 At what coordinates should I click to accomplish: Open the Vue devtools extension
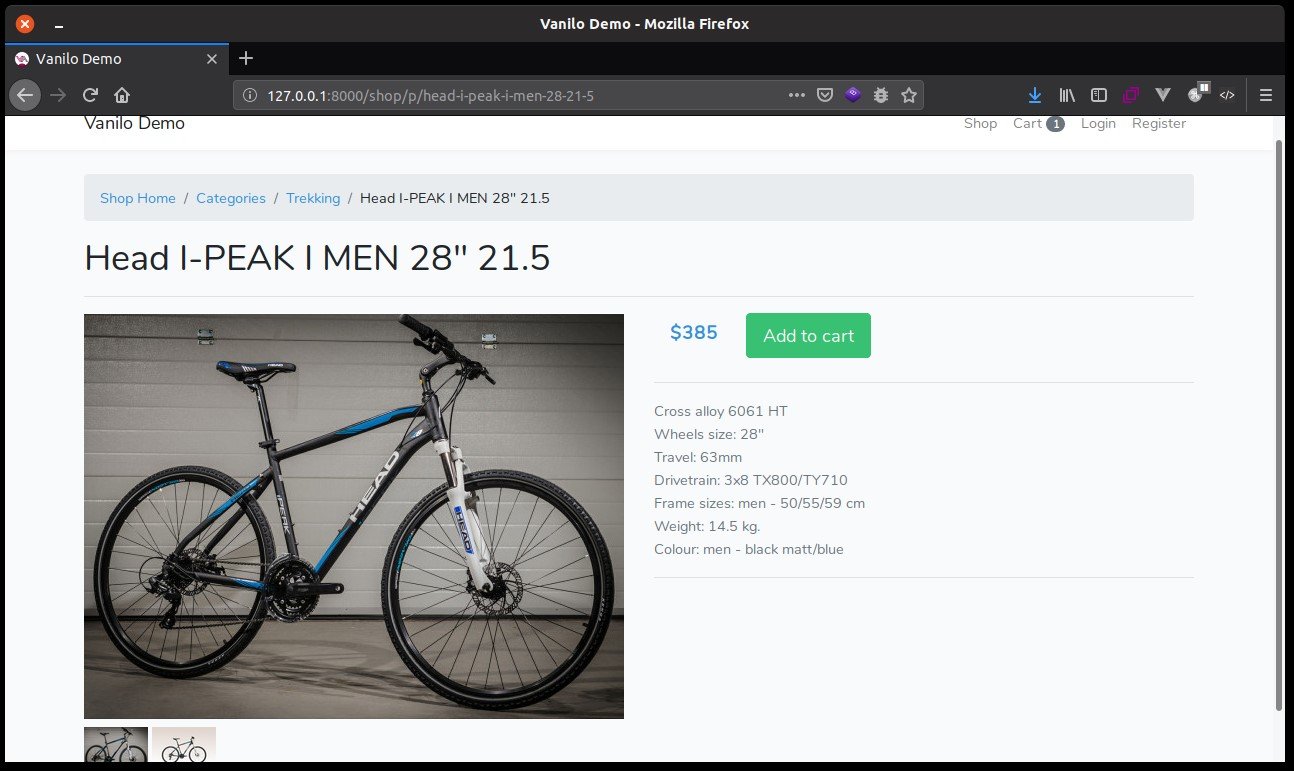coord(1163,95)
